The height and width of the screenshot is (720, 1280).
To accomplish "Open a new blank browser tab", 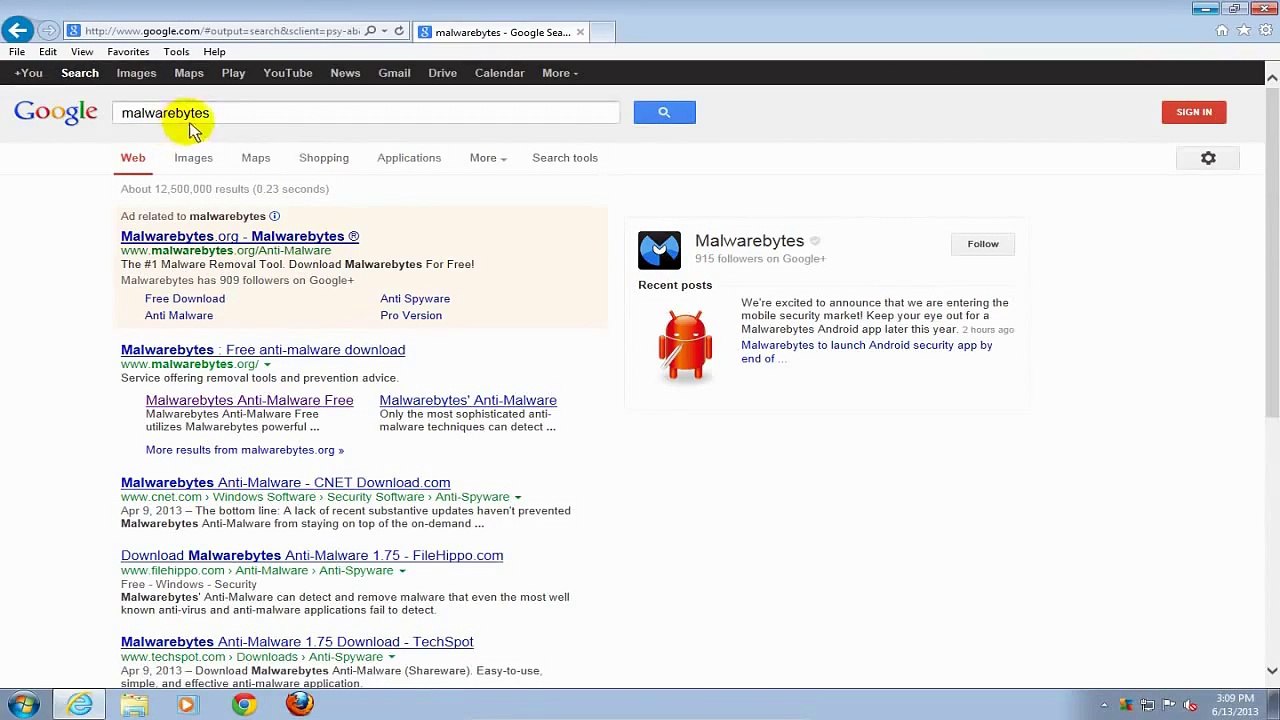I will 602,32.
